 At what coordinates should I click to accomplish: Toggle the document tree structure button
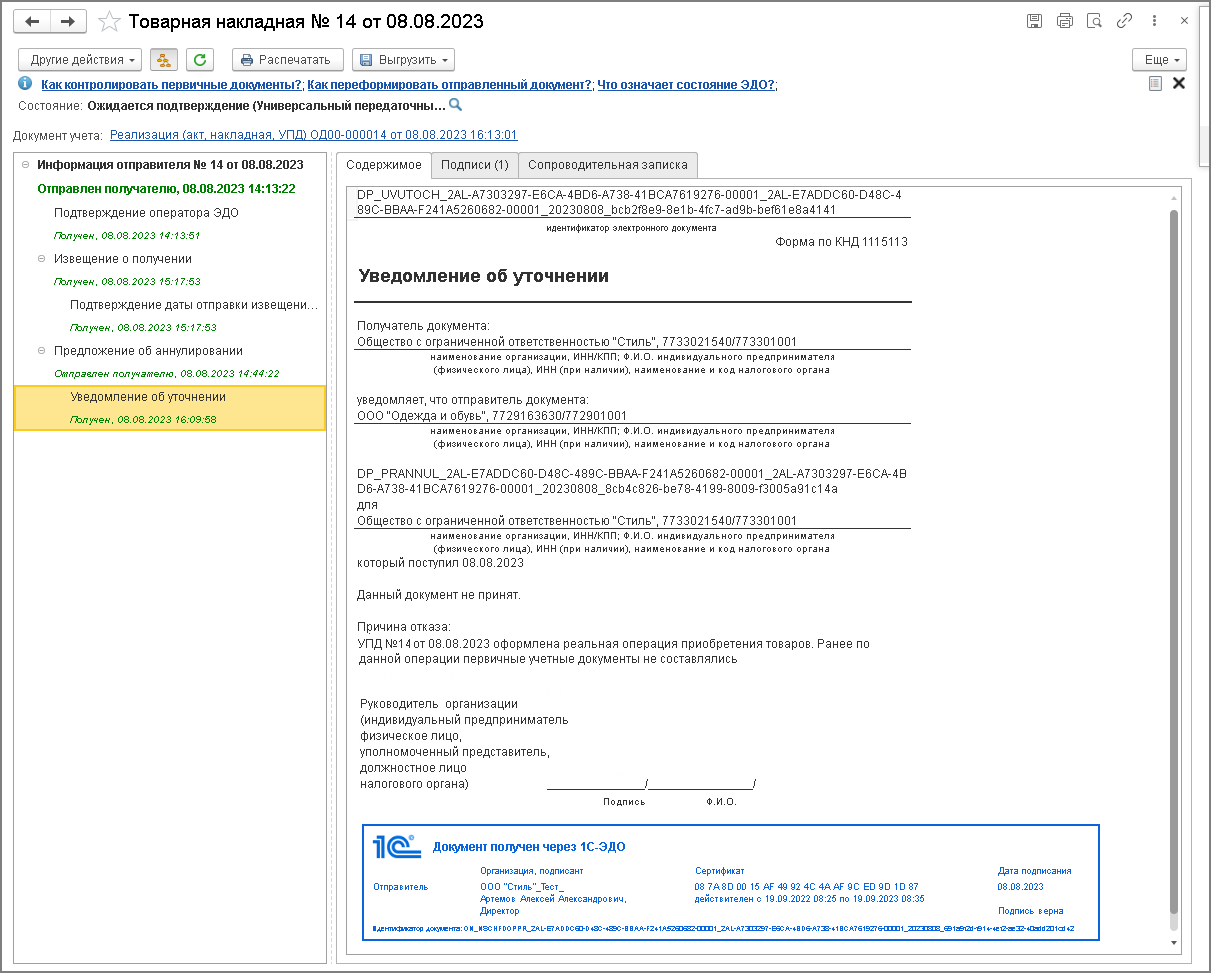tap(164, 60)
